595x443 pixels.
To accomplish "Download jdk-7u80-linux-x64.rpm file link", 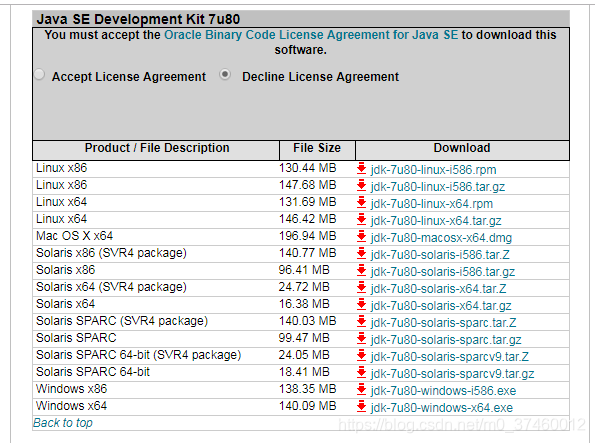I will coord(432,204).
